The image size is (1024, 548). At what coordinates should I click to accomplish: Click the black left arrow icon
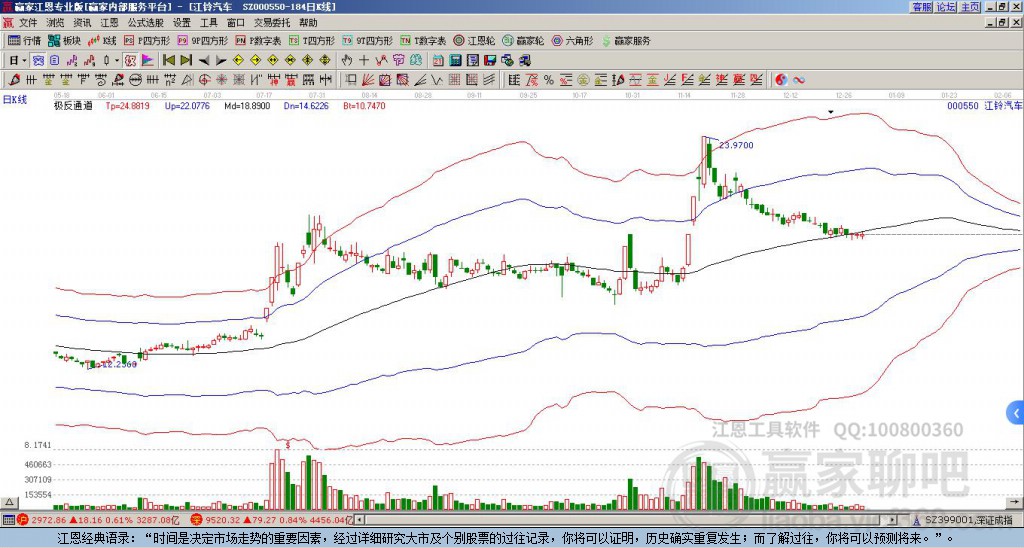(204, 61)
